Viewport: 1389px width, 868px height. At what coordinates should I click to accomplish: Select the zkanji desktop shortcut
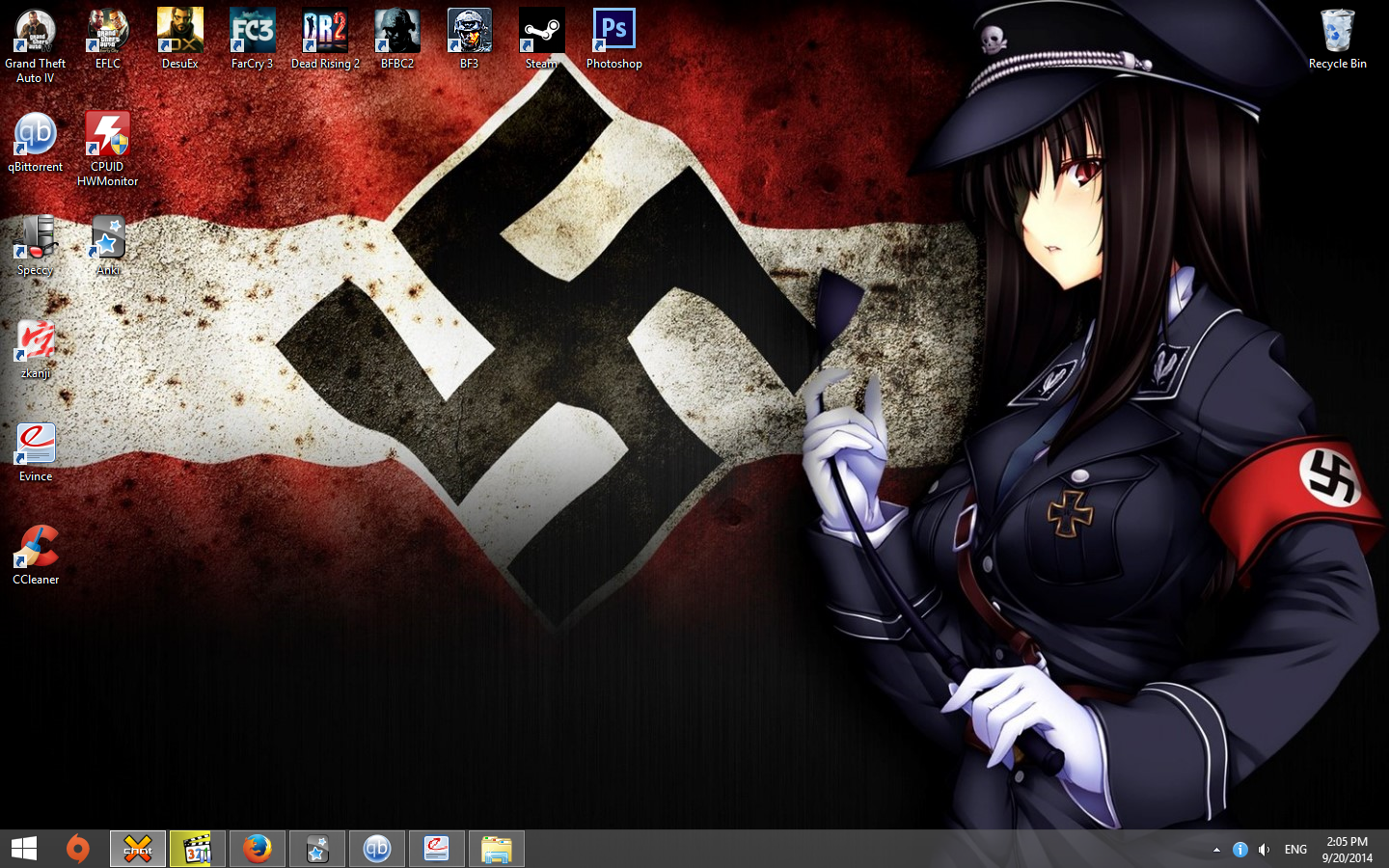pos(36,349)
